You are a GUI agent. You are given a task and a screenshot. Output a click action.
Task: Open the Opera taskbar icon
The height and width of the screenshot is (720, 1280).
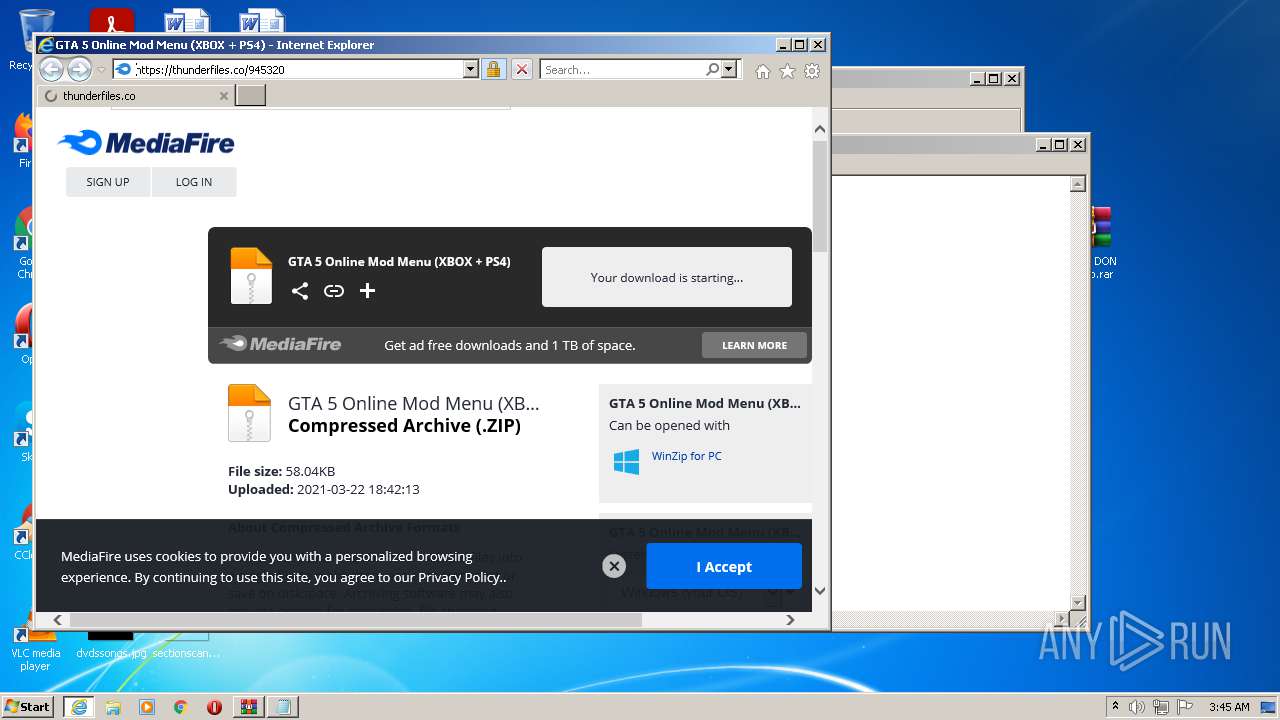pos(214,706)
